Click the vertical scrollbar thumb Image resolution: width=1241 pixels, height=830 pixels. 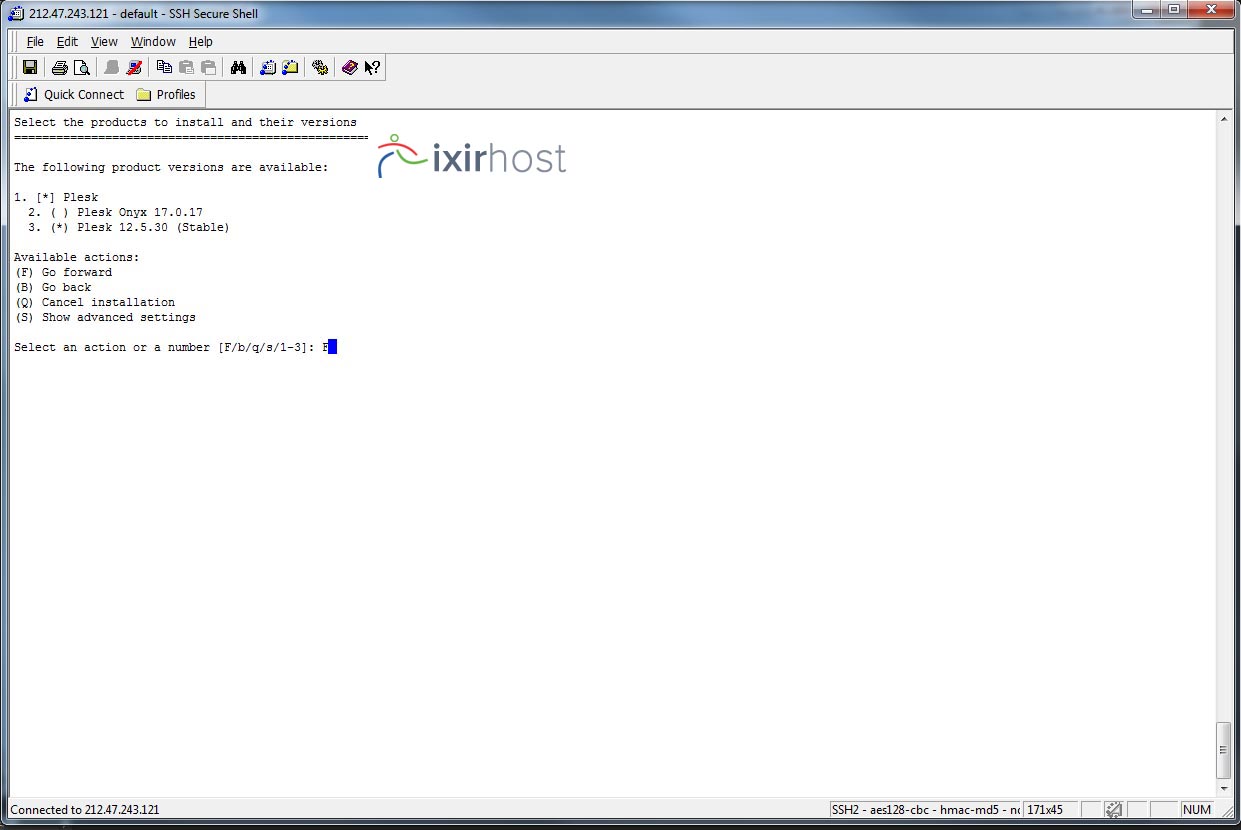(1224, 750)
